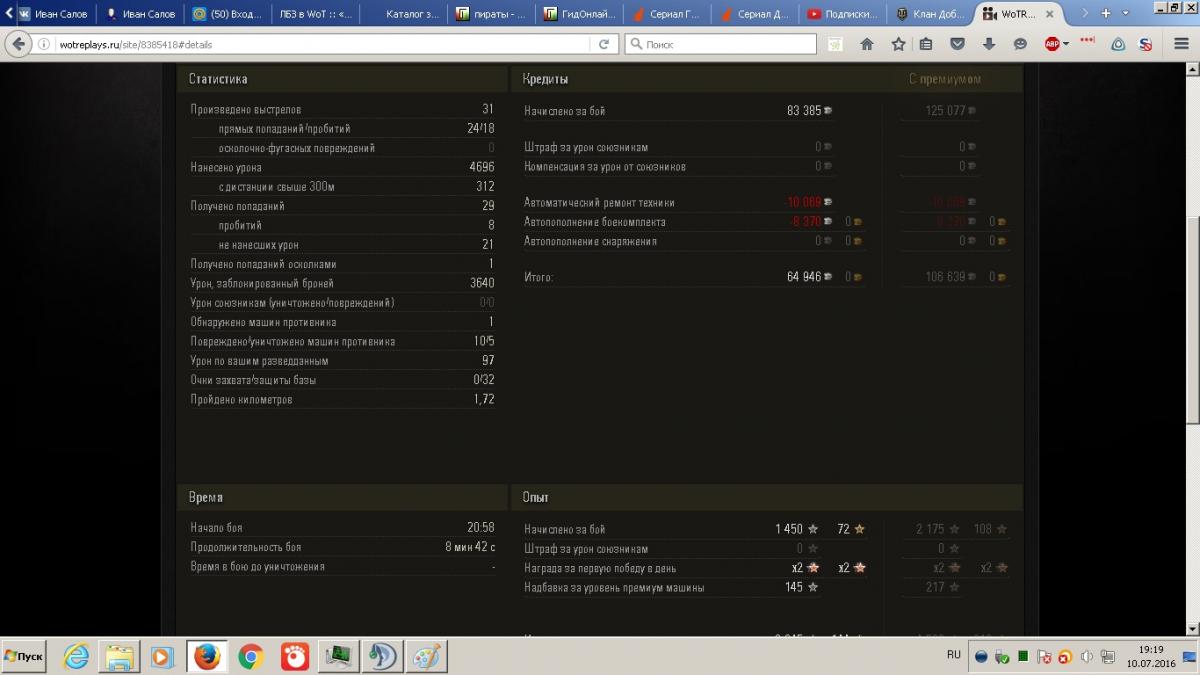The width and height of the screenshot is (1200, 675).
Task: Click the Adblock Plus ABP icon
Action: 1052,44
